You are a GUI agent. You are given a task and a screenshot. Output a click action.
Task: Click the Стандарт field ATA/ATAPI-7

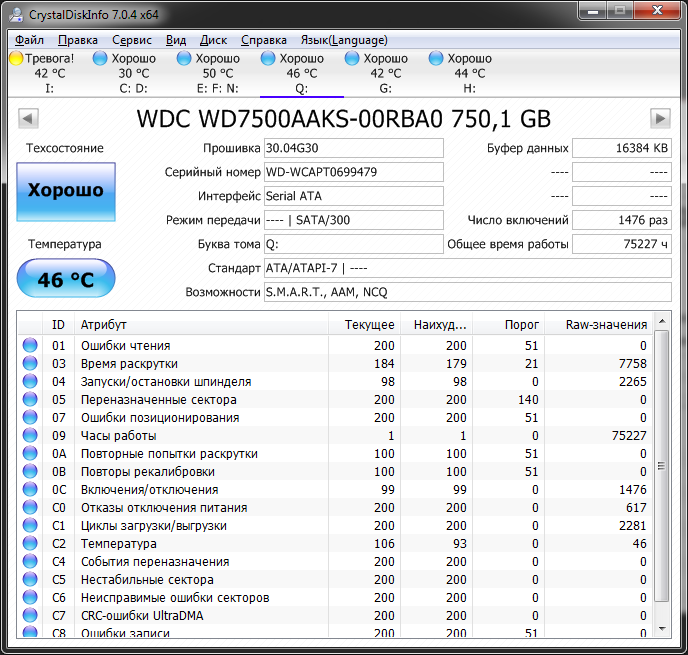point(468,268)
